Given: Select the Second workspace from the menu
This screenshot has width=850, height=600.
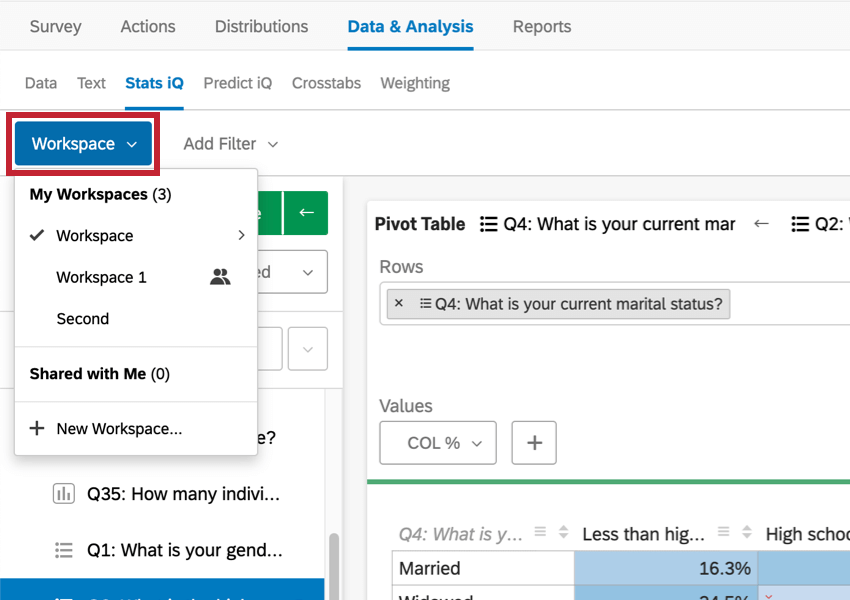Looking at the screenshot, I should (82, 318).
